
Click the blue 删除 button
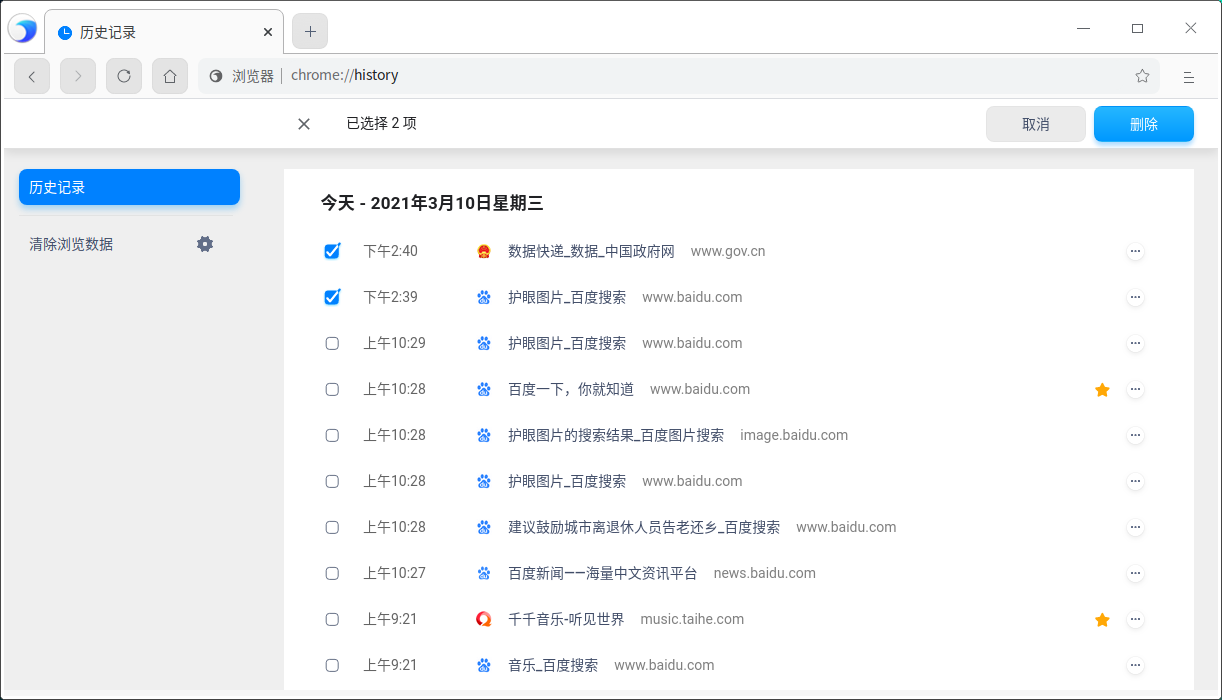[1144, 124]
